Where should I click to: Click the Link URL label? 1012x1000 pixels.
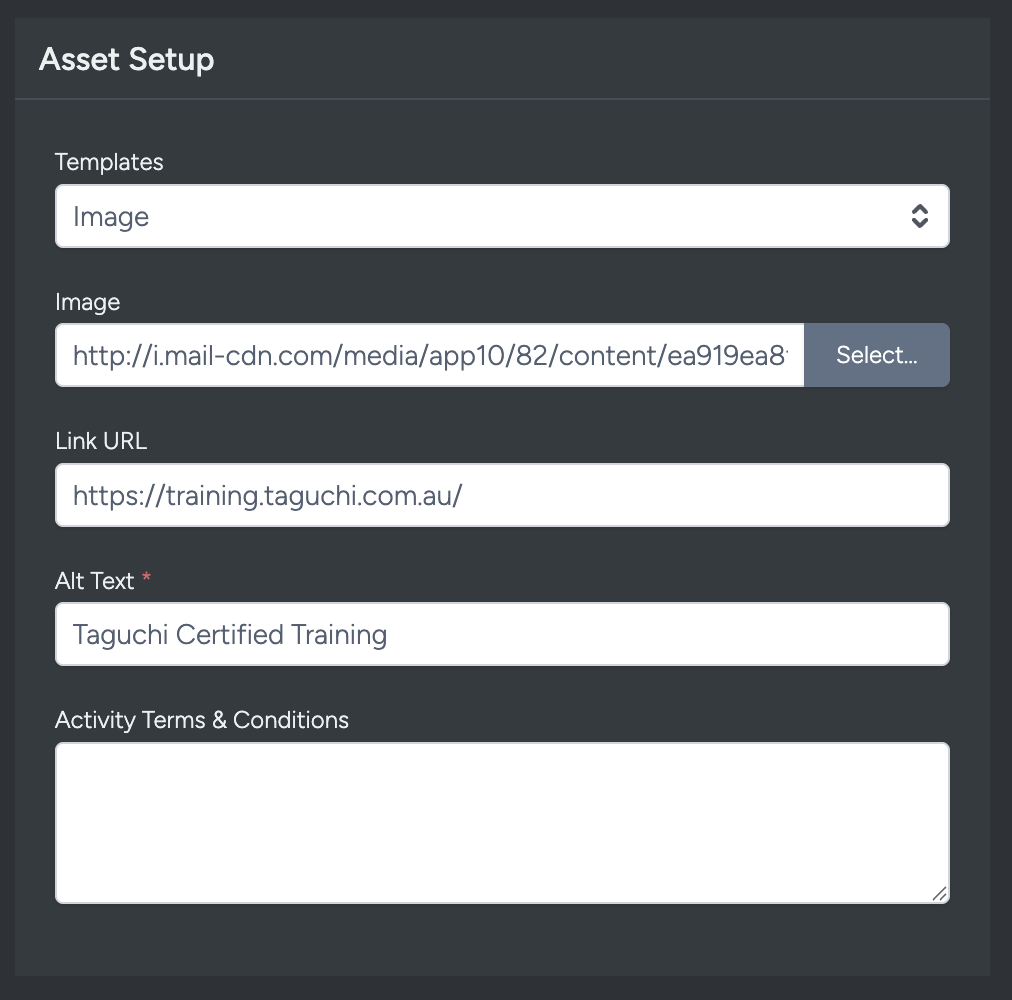click(x=101, y=440)
